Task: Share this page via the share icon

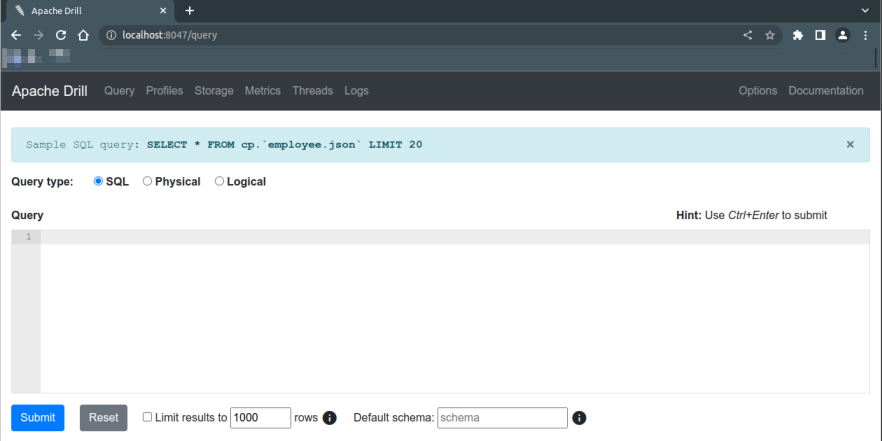Action: point(747,35)
